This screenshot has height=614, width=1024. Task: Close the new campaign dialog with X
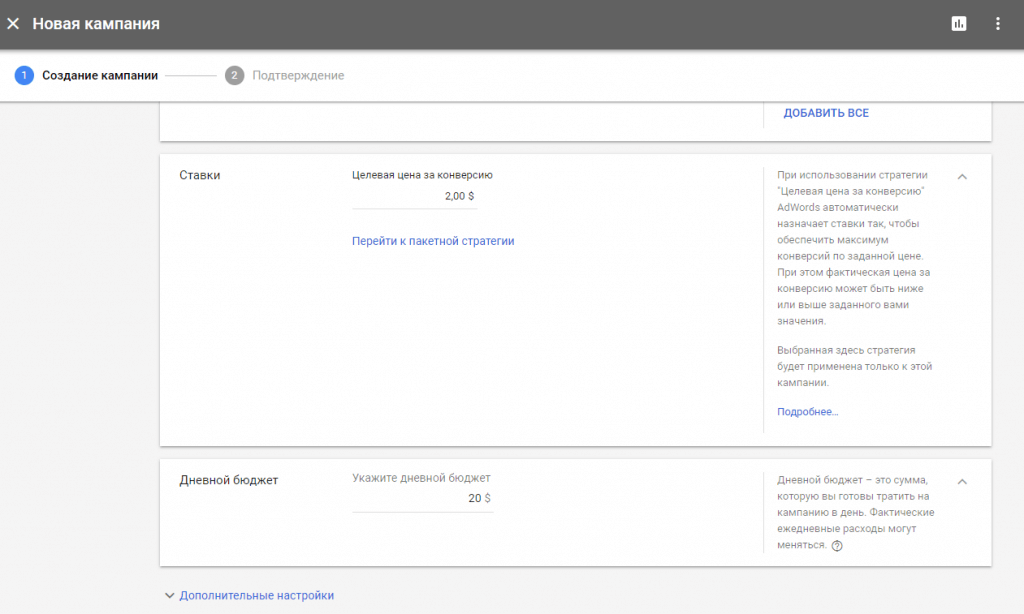tap(13, 23)
